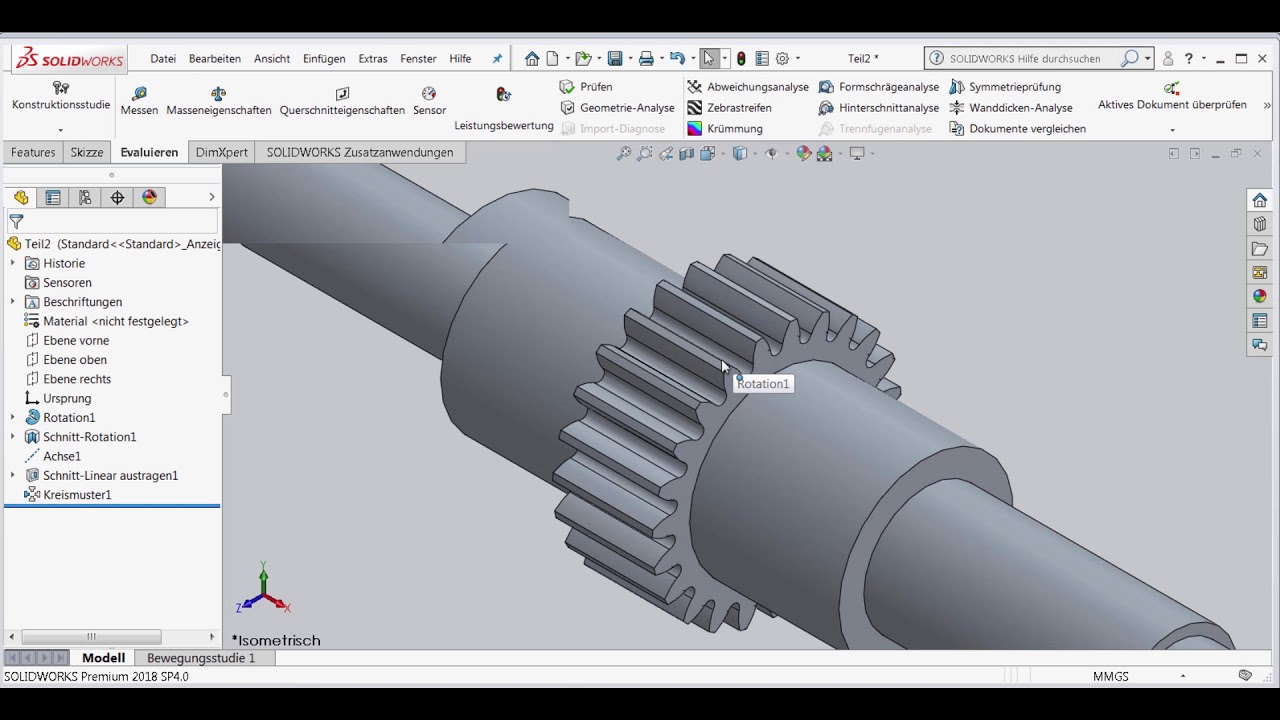Open Masseneigenschaften tool
The width and height of the screenshot is (1280, 720).
click(219, 101)
